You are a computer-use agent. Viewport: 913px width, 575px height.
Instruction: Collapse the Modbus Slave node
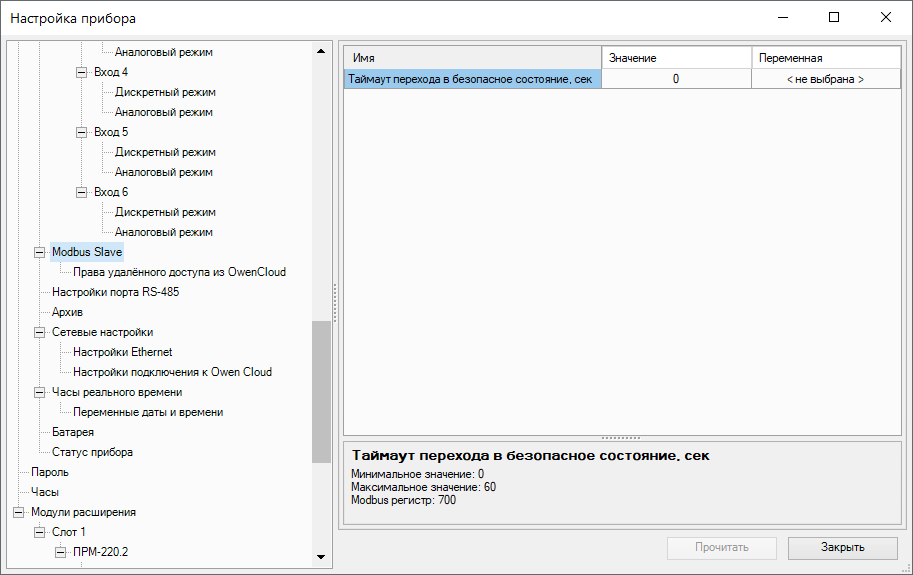click(x=40, y=252)
